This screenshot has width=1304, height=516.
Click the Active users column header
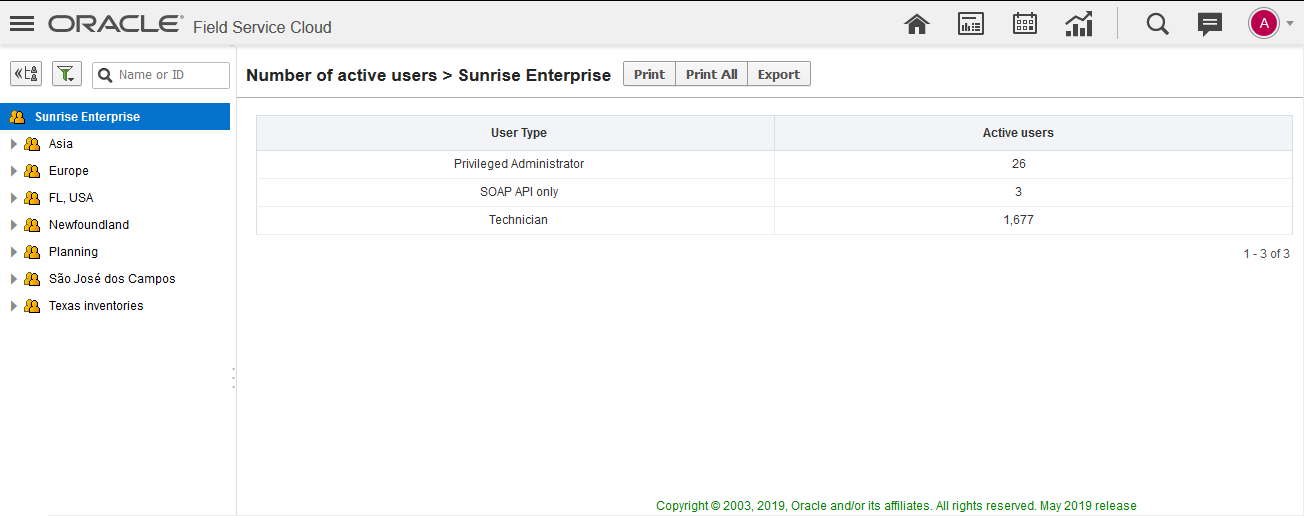(1034, 133)
